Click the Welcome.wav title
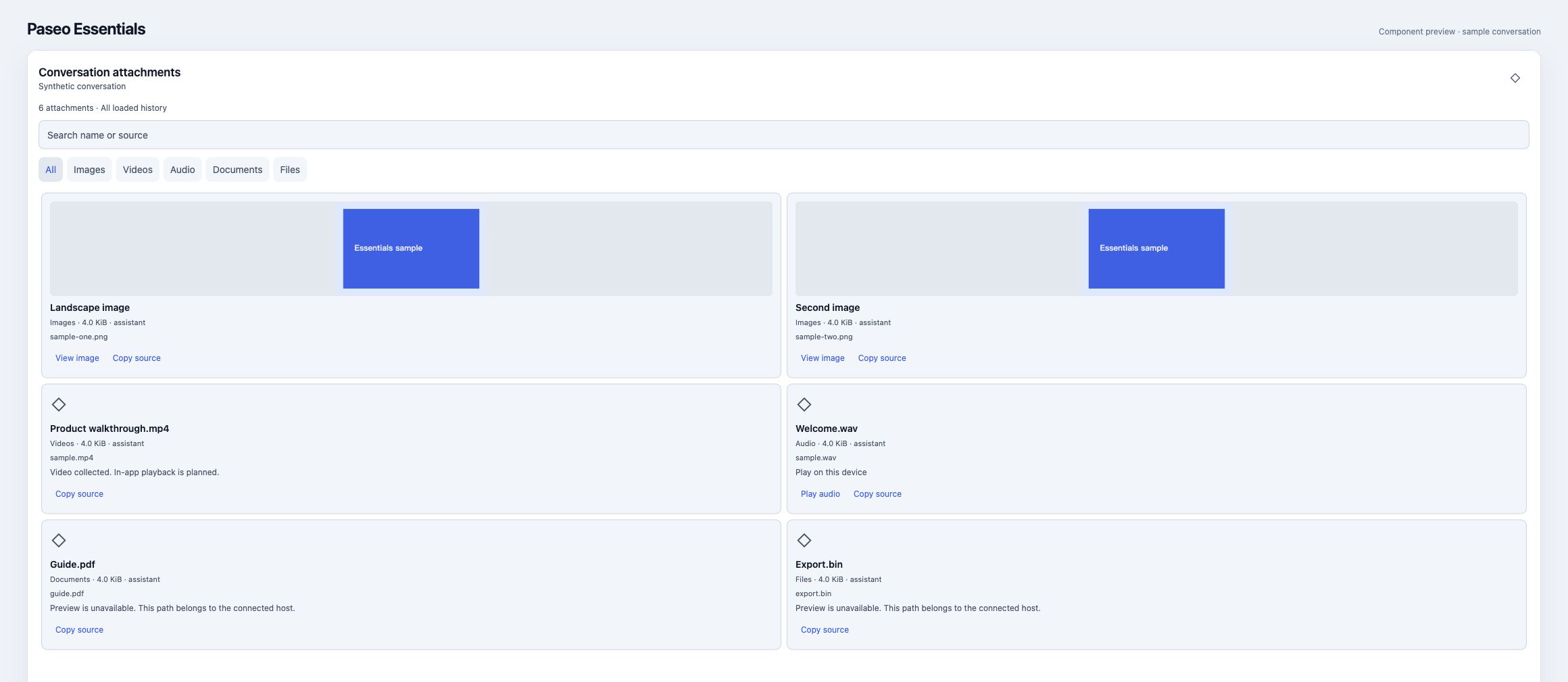Image resolution: width=1568 pixels, height=682 pixels. pyautogui.click(x=827, y=429)
